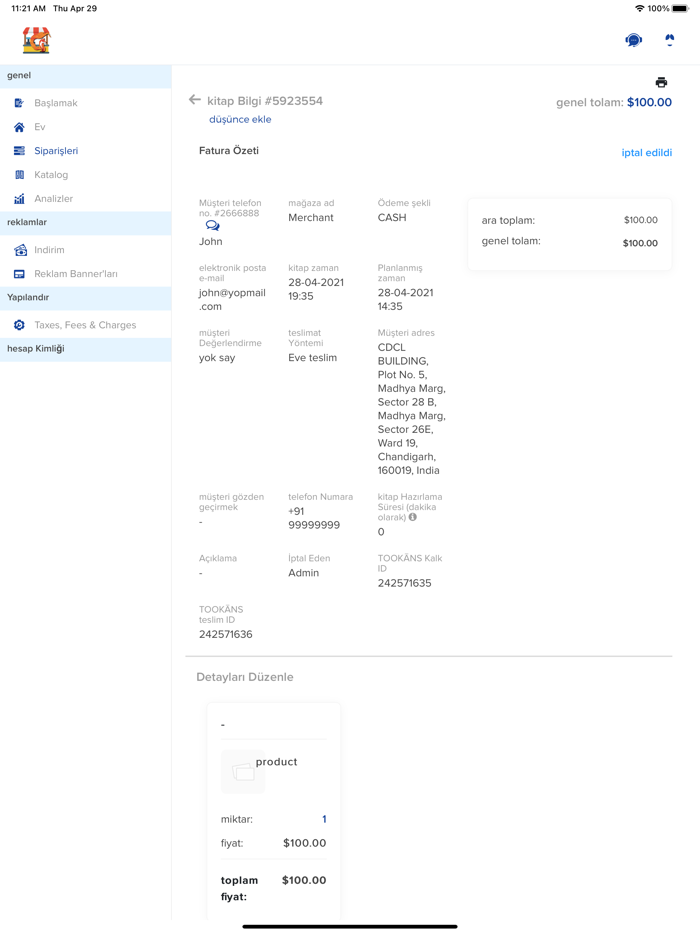The height and width of the screenshot is (934, 700).
Task: Click the product image thumbnail
Action: pyautogui.click(x=242, y=771)
